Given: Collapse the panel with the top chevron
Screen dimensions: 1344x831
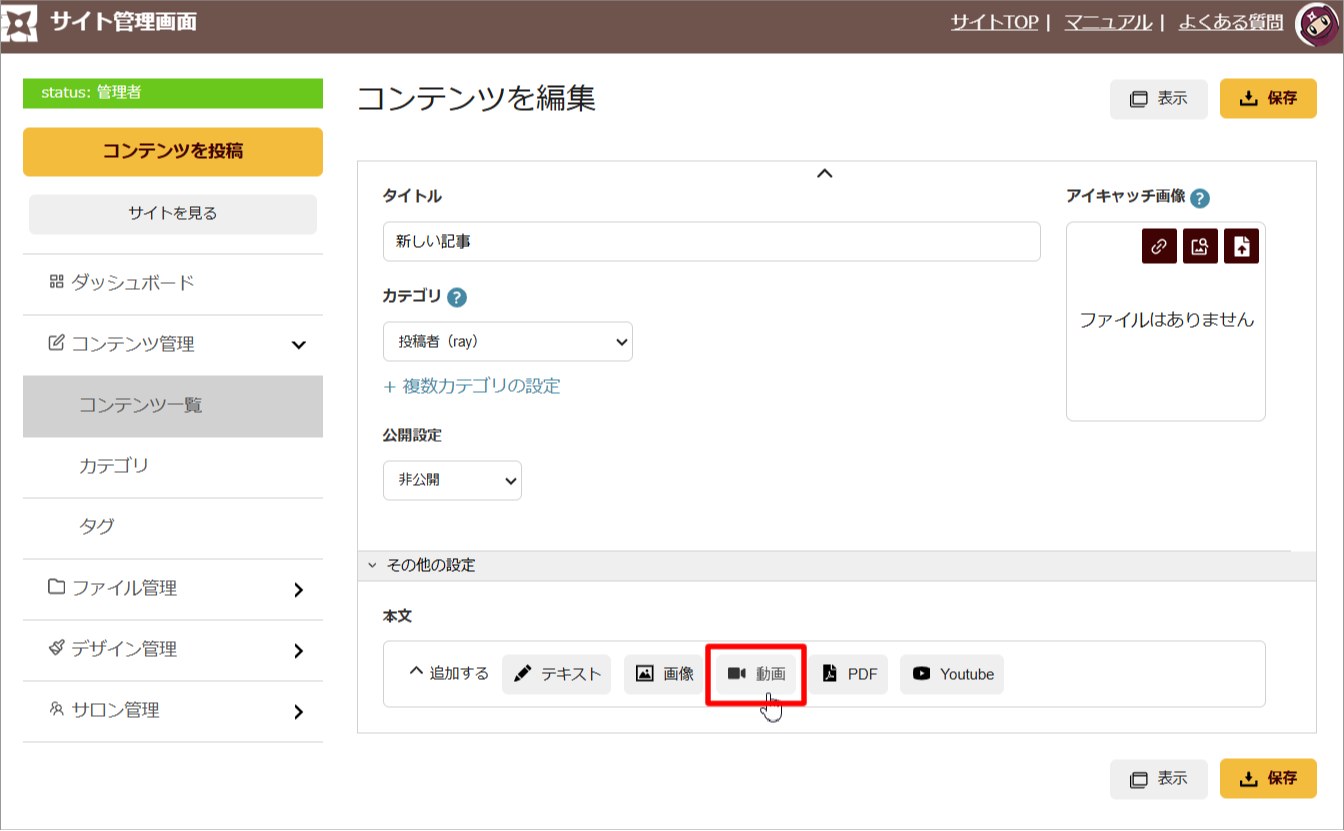Looking at the screenshot, I should tap(824, 174).
